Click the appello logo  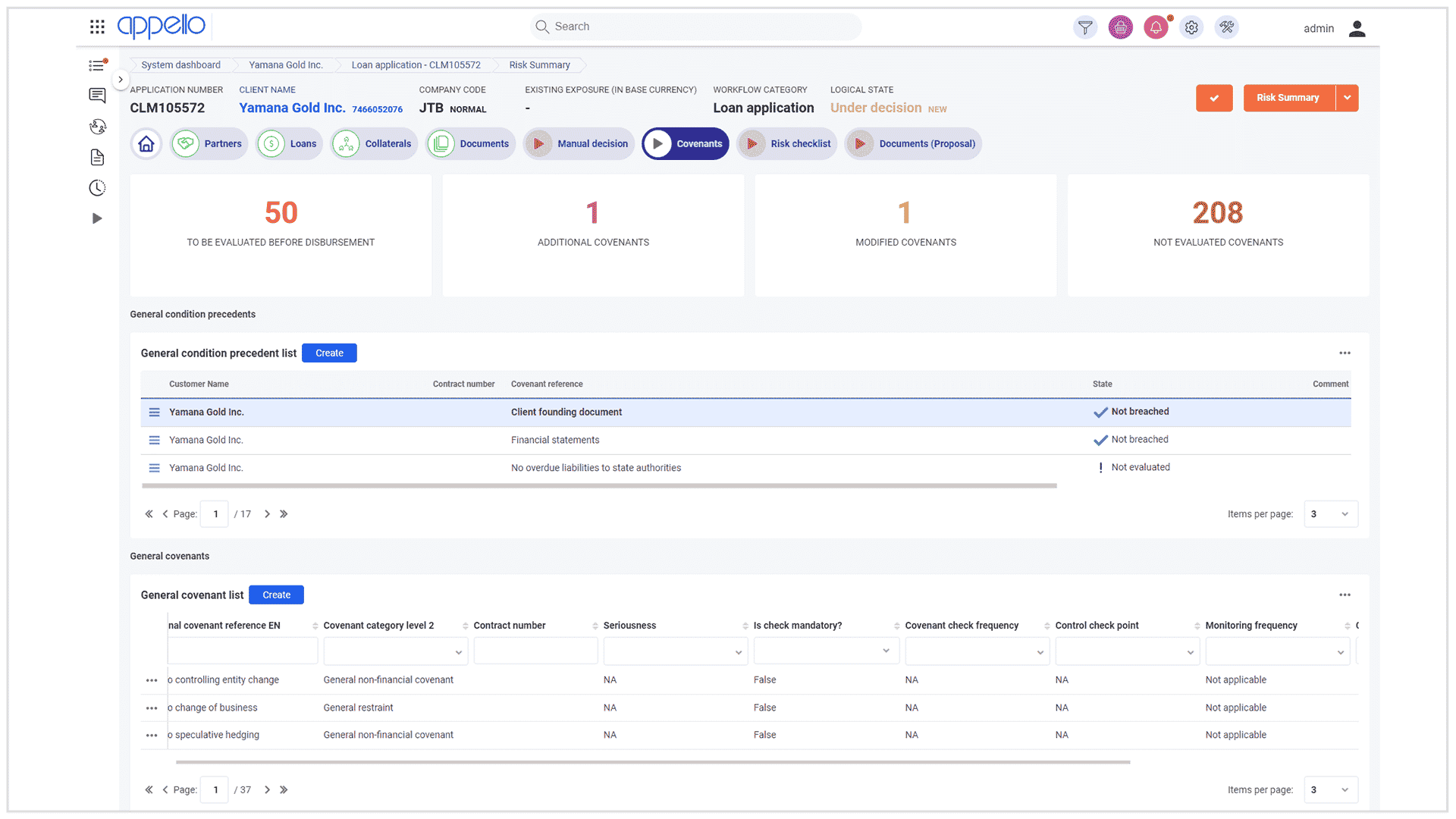(x=161, y=27)
